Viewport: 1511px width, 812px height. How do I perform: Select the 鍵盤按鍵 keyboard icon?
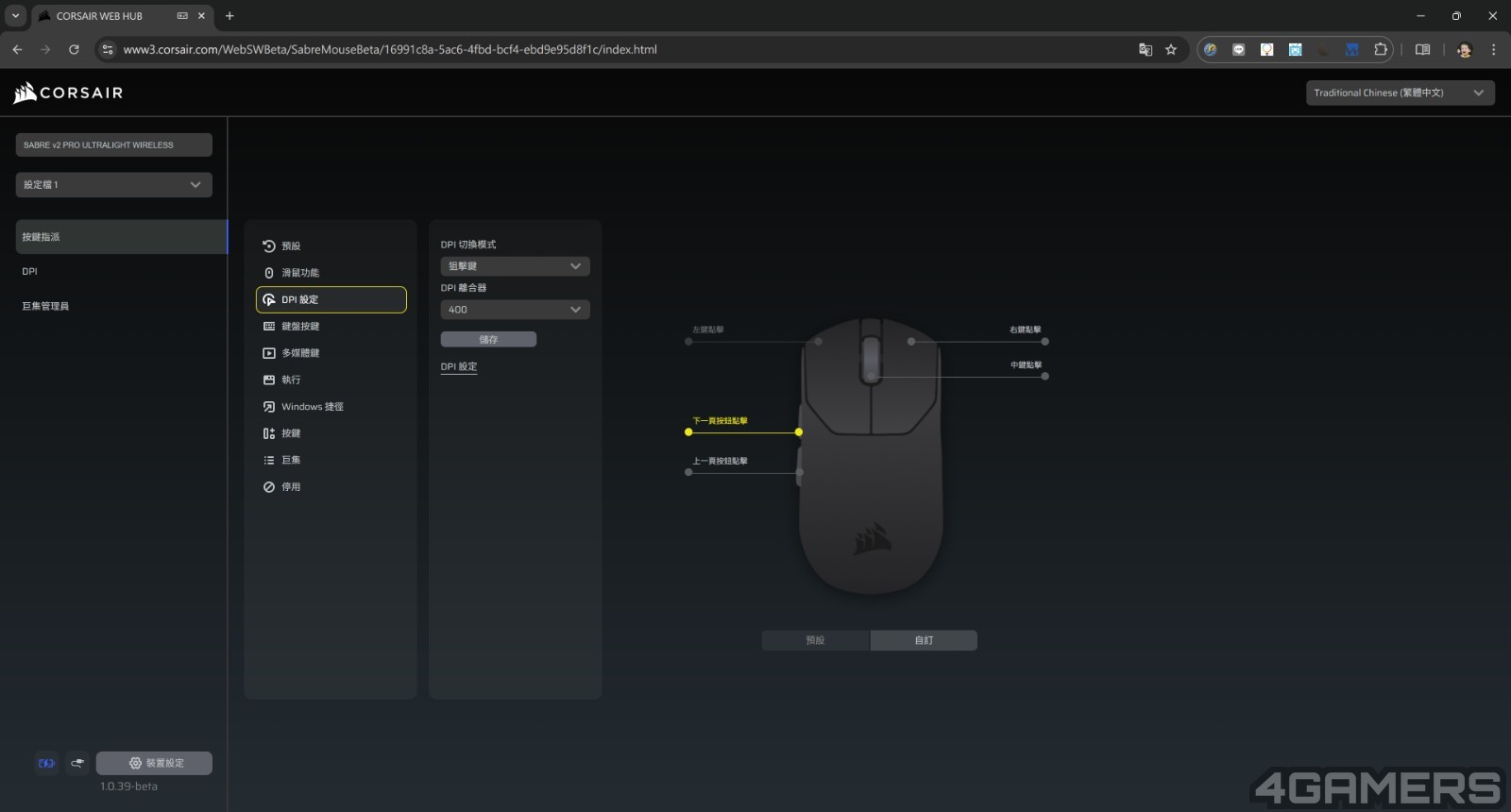click(x=269, y=327)
